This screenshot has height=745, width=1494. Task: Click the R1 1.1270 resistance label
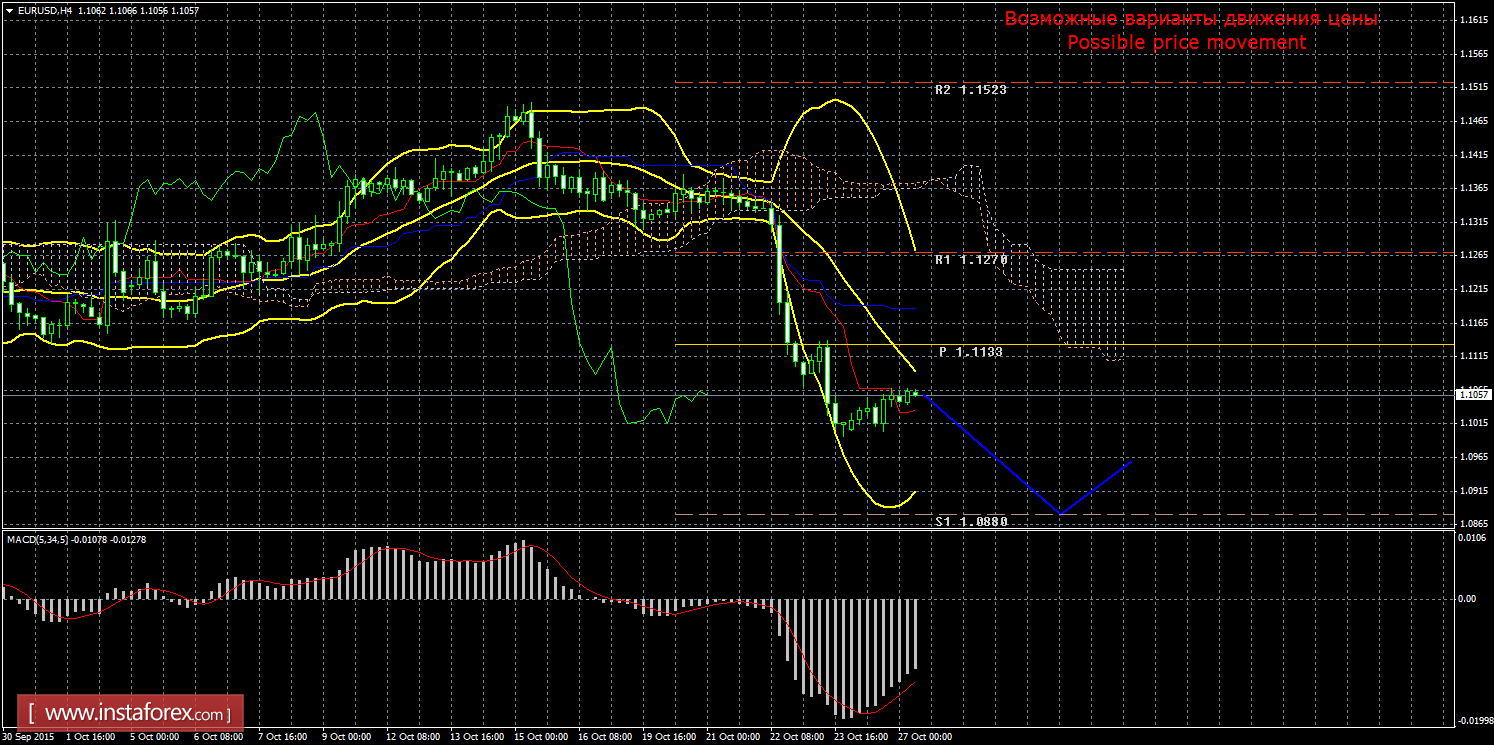point(970,260)
